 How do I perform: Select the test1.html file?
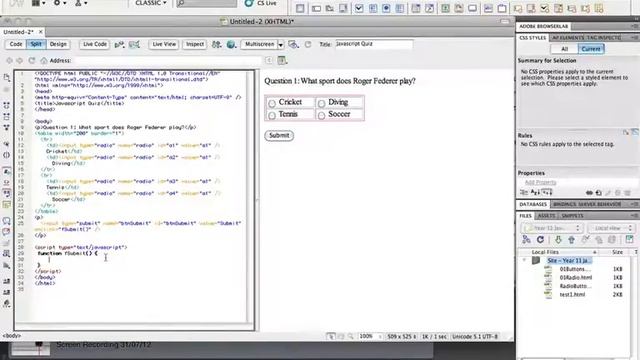tap(572, 294)
